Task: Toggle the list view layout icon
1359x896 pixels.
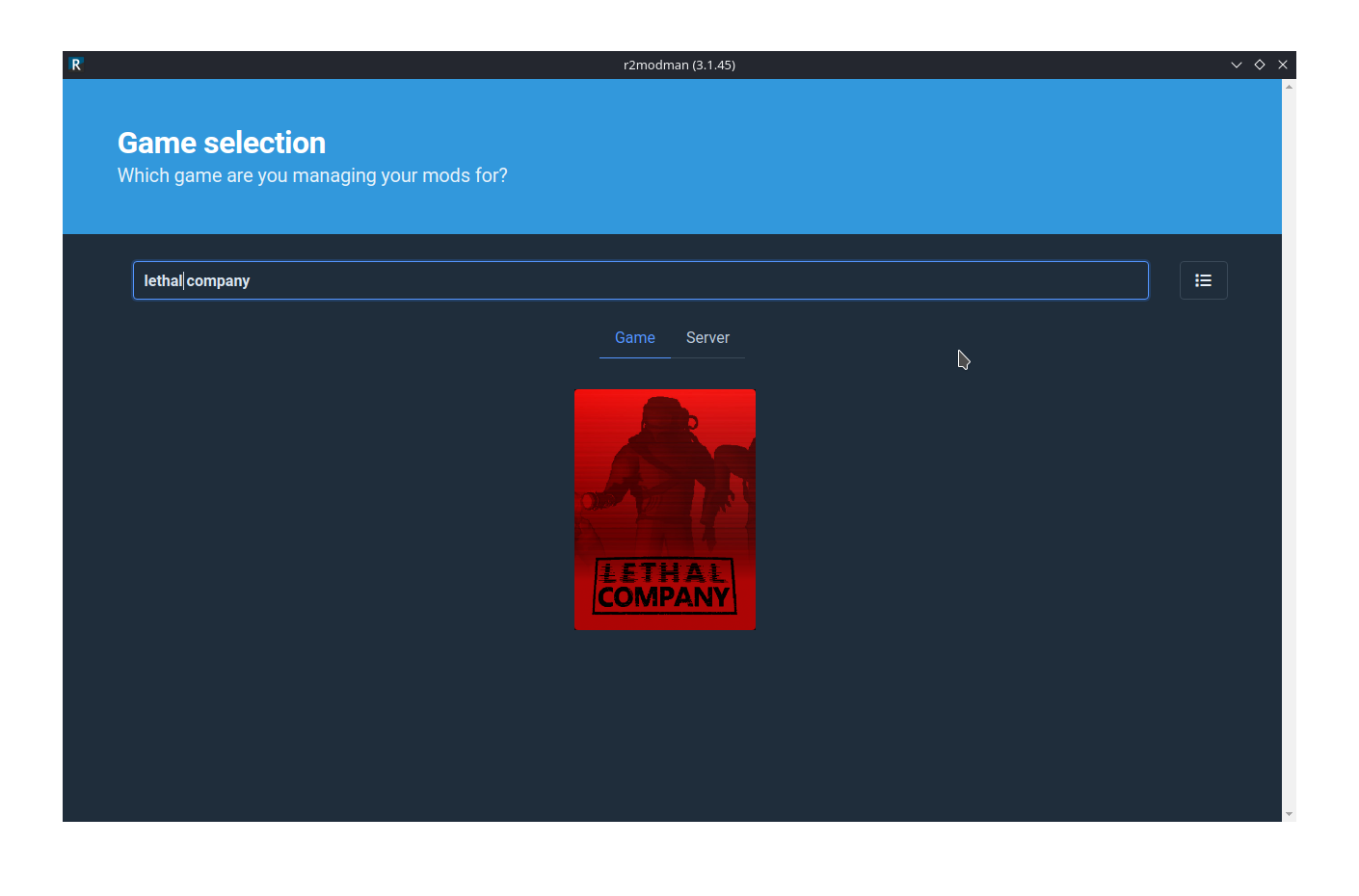Action: 1203,280
